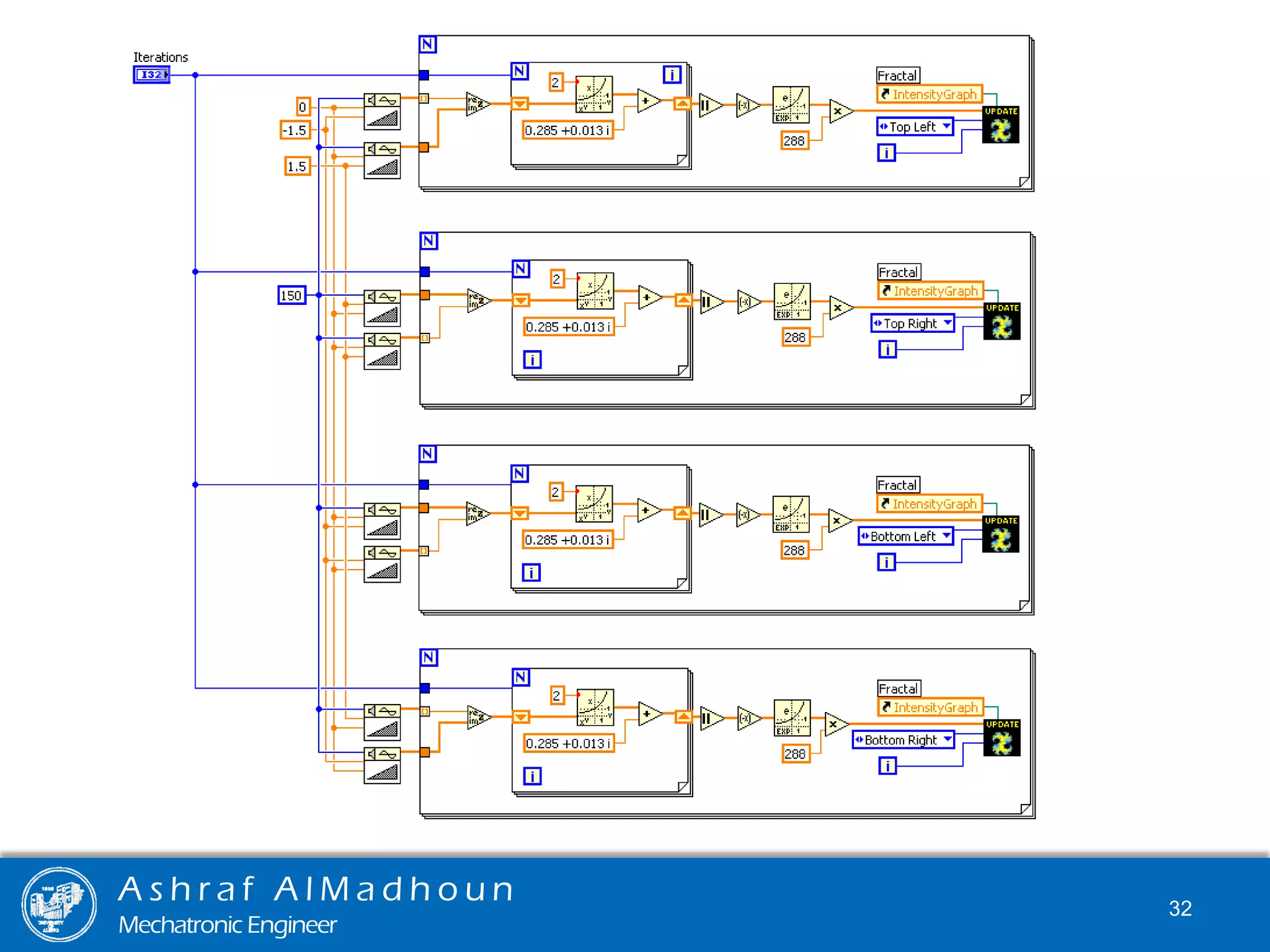Select the exponential function node in second loop
Screen dimensions: 1270x952
pyautogui.click(x=792, y=301)
